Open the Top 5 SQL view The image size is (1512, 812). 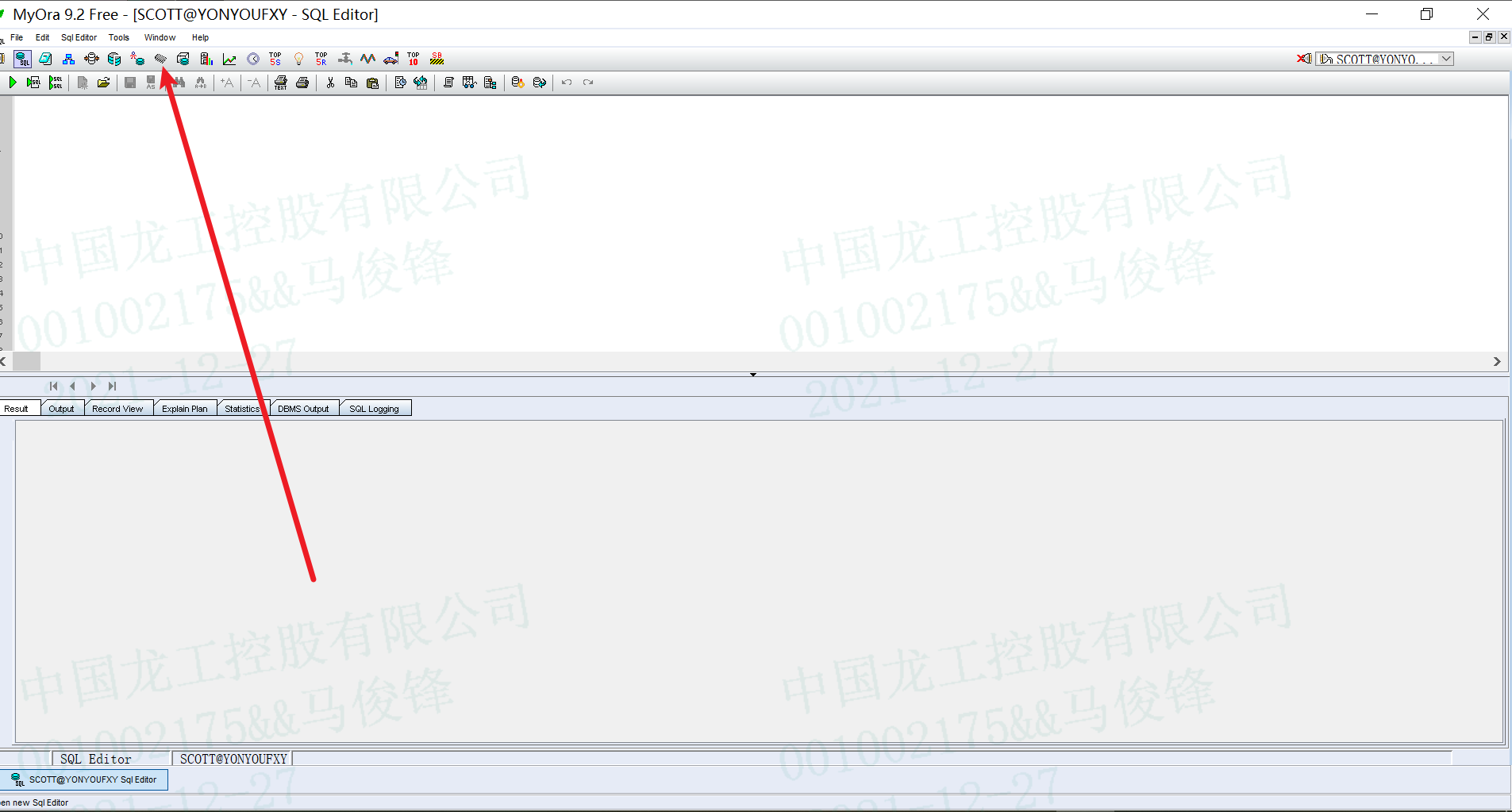(275, 58)
